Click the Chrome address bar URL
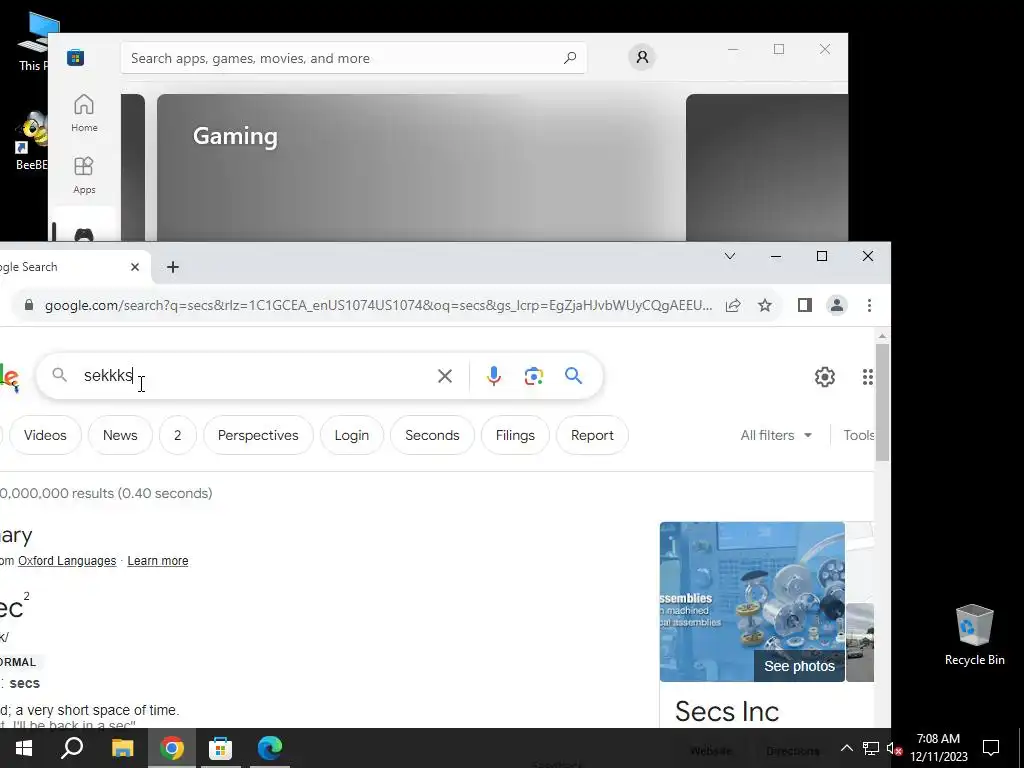1024x768 pixels. 378,305
